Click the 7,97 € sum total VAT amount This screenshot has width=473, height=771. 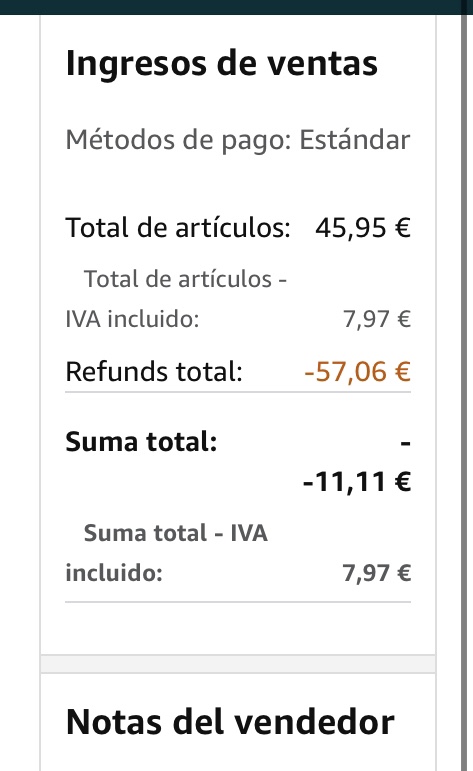pos(377,573)
